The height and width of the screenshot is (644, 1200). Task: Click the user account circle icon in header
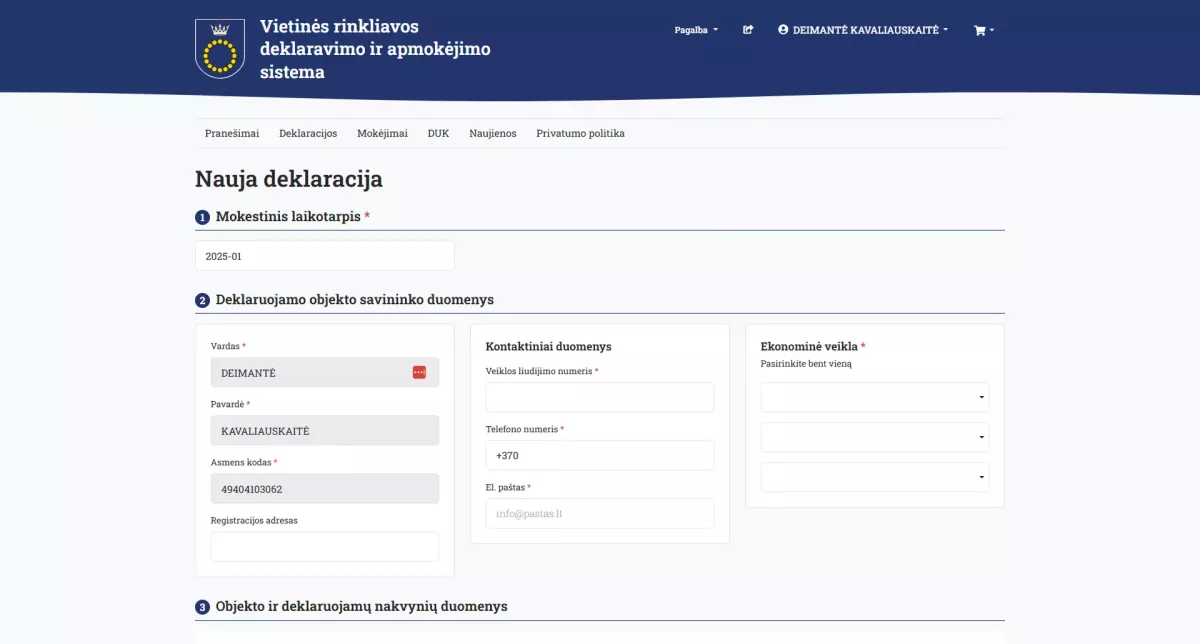click(x=783, y=30)
